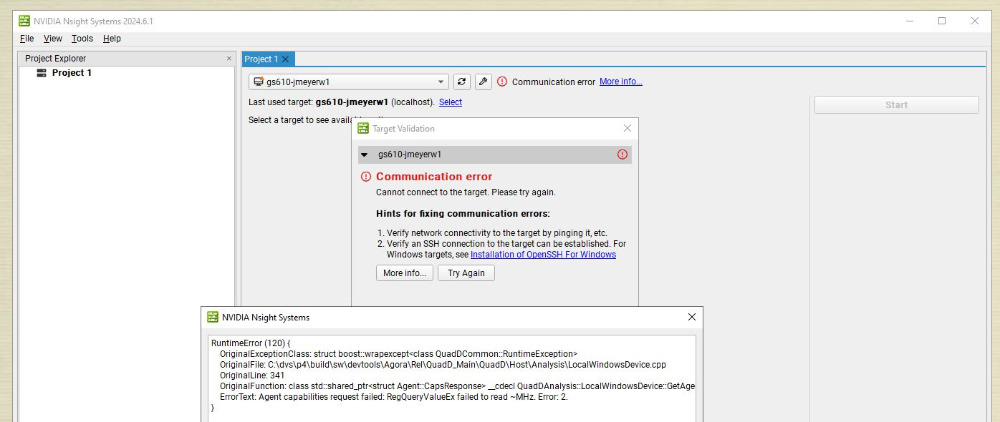Click the red communication error icon in toolbar
Screen dimensions: 1000x422
(502, 82)
